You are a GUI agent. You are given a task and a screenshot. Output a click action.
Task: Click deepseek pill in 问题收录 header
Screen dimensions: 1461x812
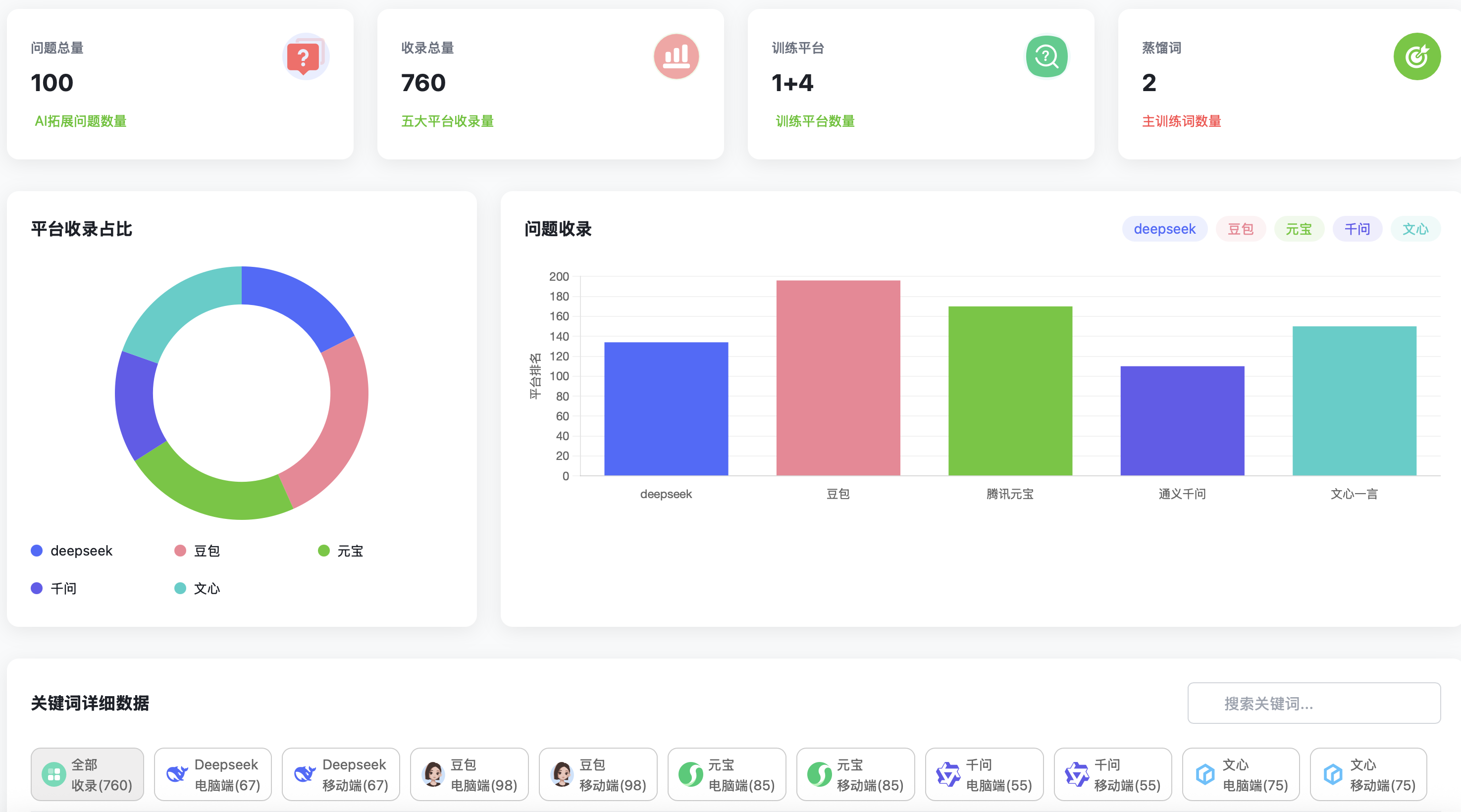[1164, 229]
